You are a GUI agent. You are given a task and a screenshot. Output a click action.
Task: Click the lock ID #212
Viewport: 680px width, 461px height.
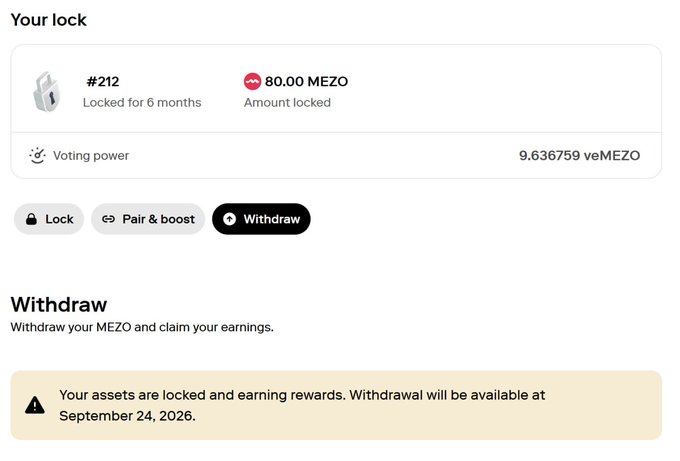[102, 82]
